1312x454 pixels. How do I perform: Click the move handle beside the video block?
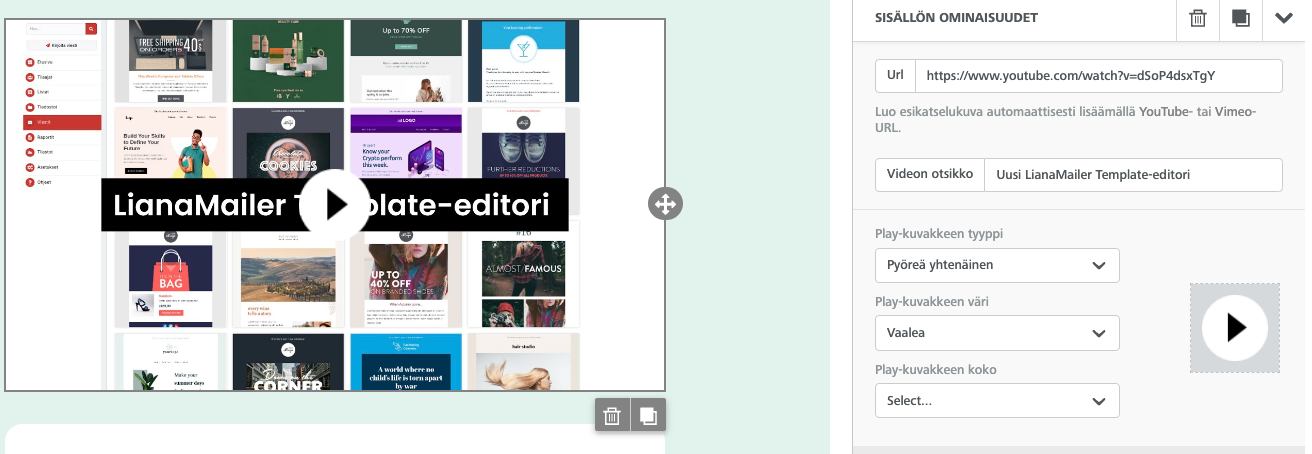click(x=665, y=205)
